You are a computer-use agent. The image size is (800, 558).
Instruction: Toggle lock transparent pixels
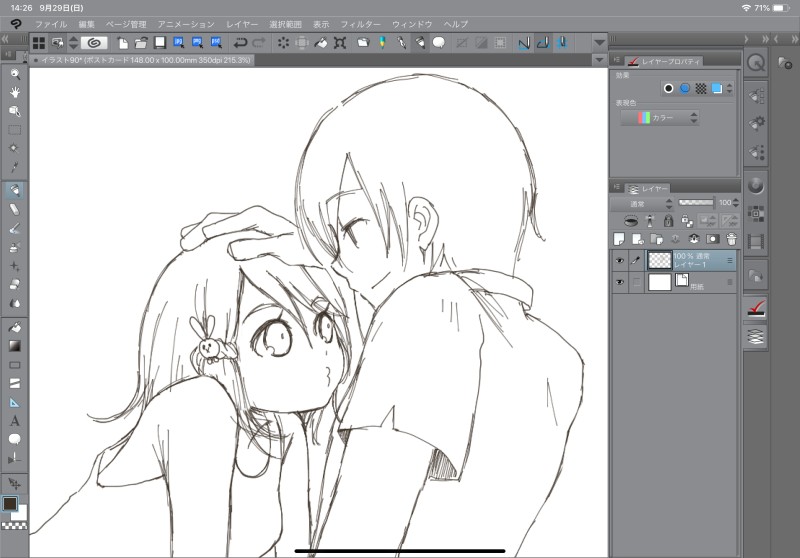pos(687,221)
